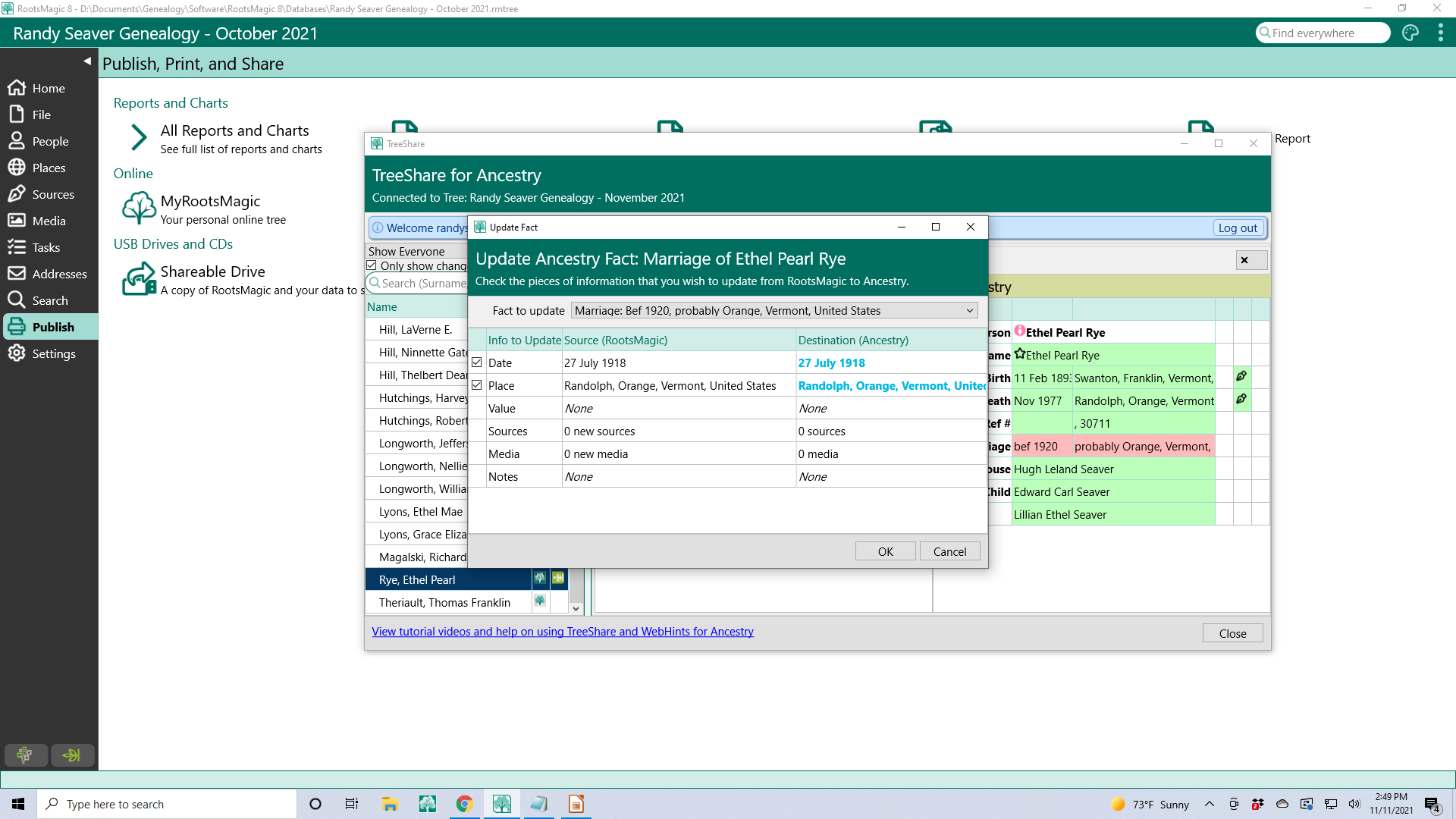Screen dimensions: 1456x819
Task: Open Tasks from the sidebar
Action: point(49,247)
